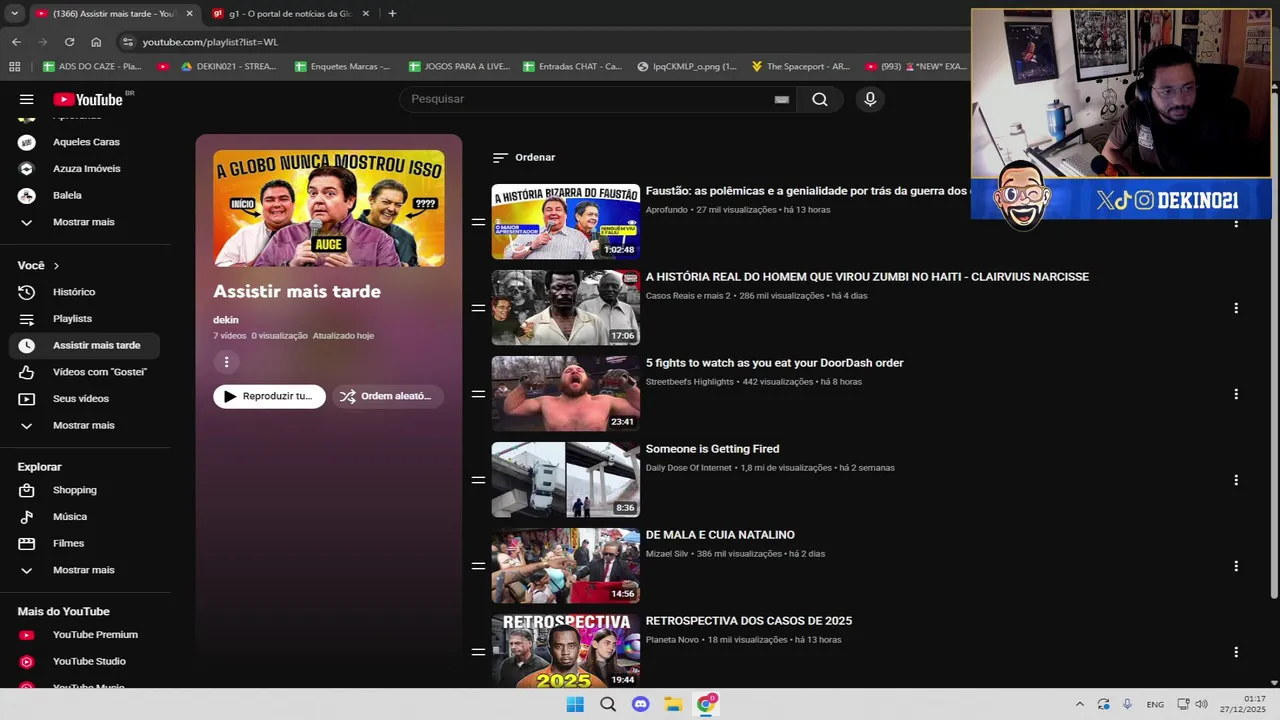The image size is (1280, 720).
Task: Open the Aprofundo channel link
Action: pos(666,210)
